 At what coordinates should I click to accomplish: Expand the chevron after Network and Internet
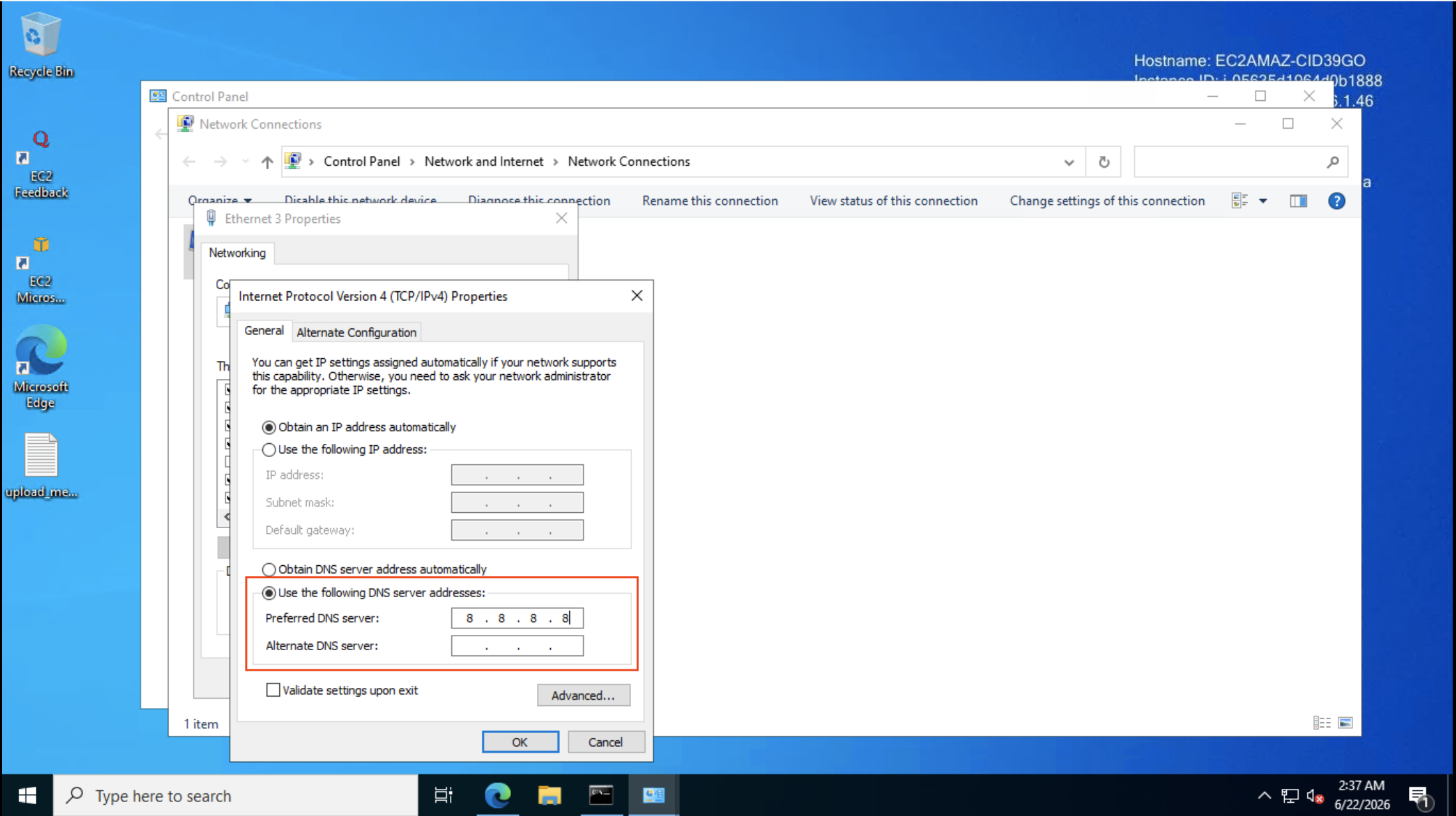555,162
